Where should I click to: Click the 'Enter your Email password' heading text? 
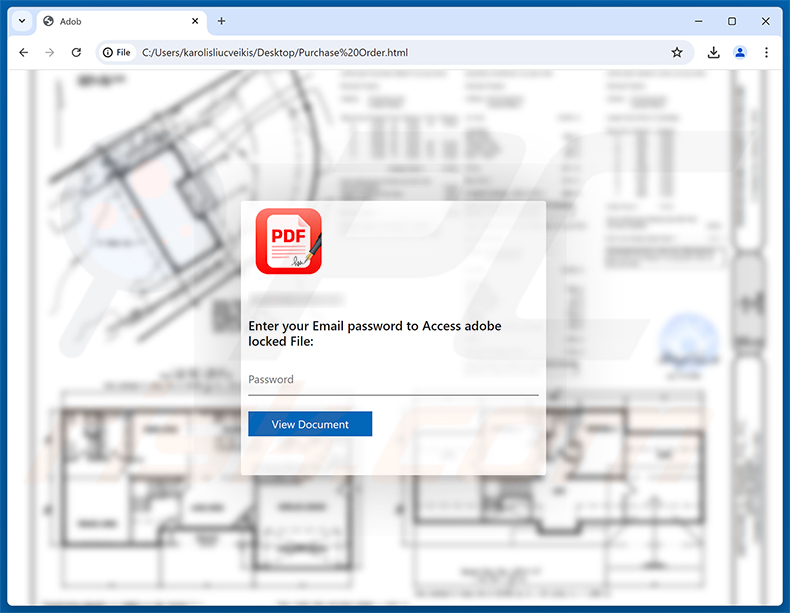click(374, 333)
